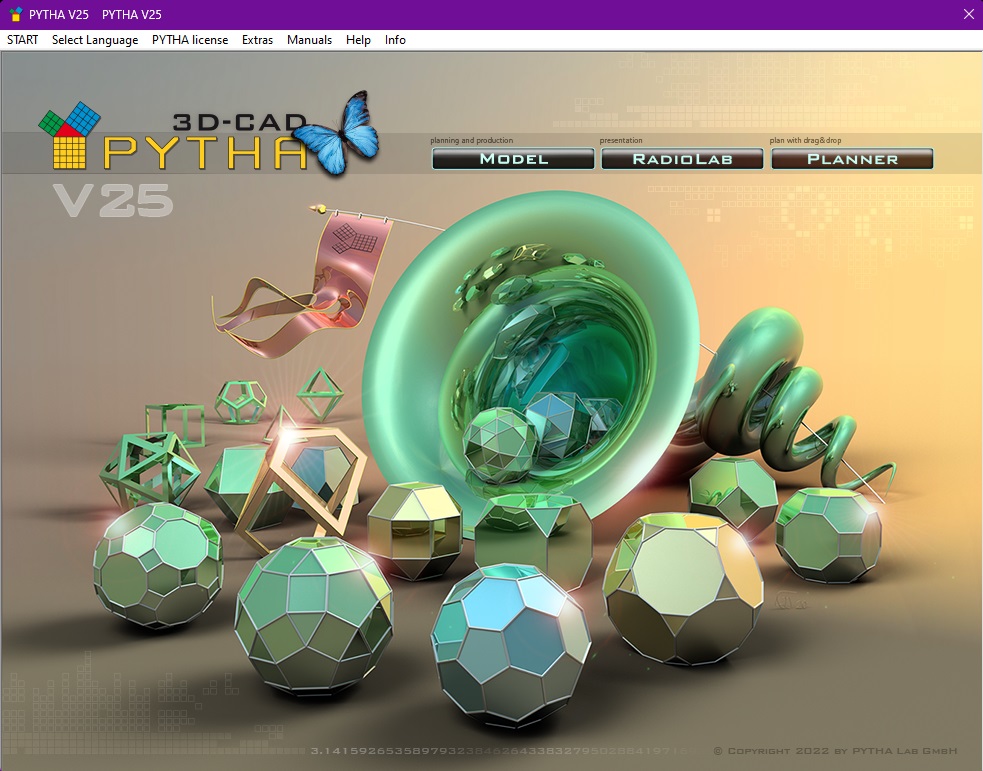Launch the MODEL module

[513, 159]
